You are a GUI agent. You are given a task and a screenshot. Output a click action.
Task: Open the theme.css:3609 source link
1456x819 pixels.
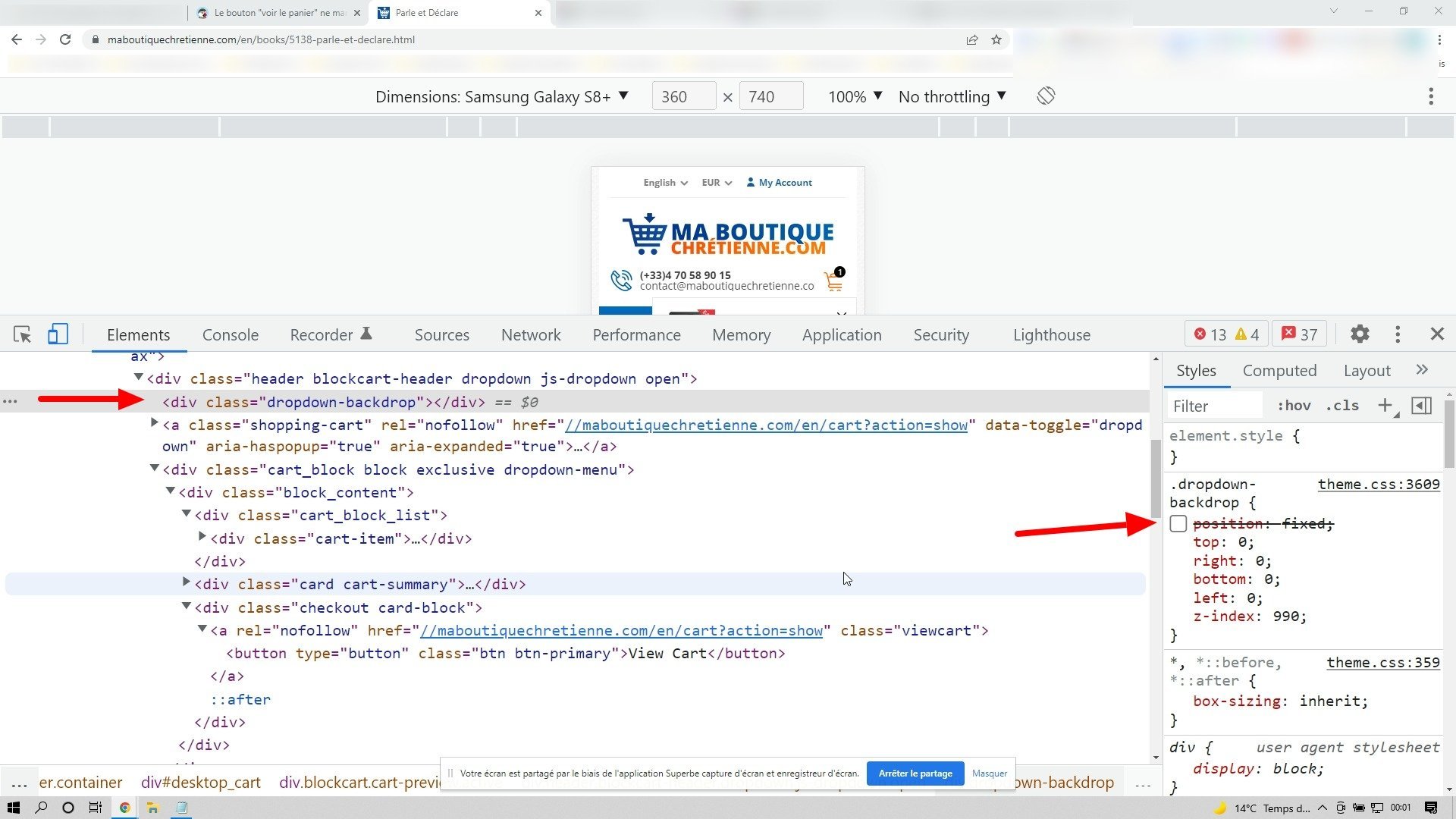pyautogui.click(x=1379, y=485)
